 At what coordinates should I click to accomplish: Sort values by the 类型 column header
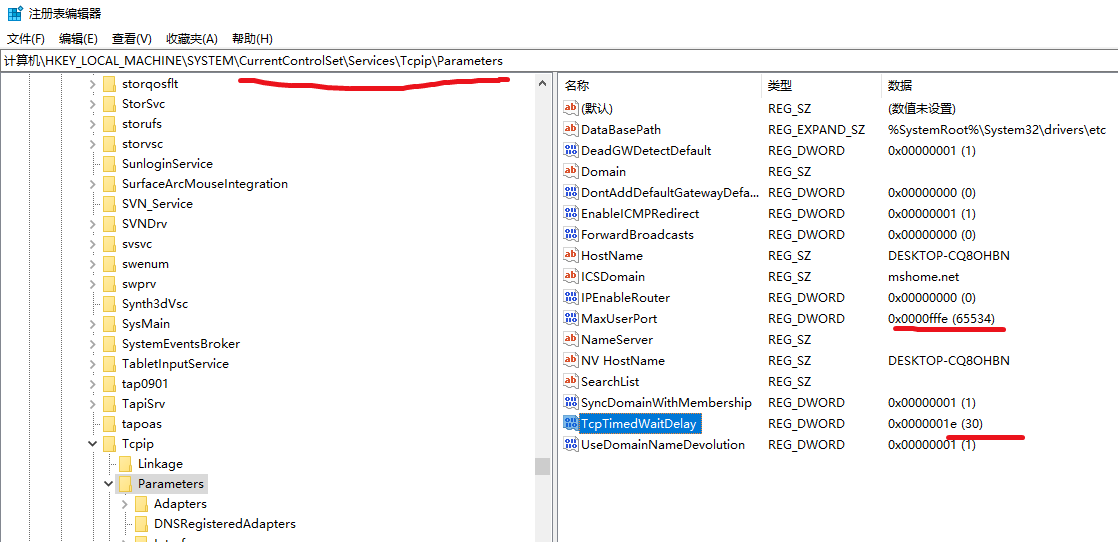tap(821, 86)
